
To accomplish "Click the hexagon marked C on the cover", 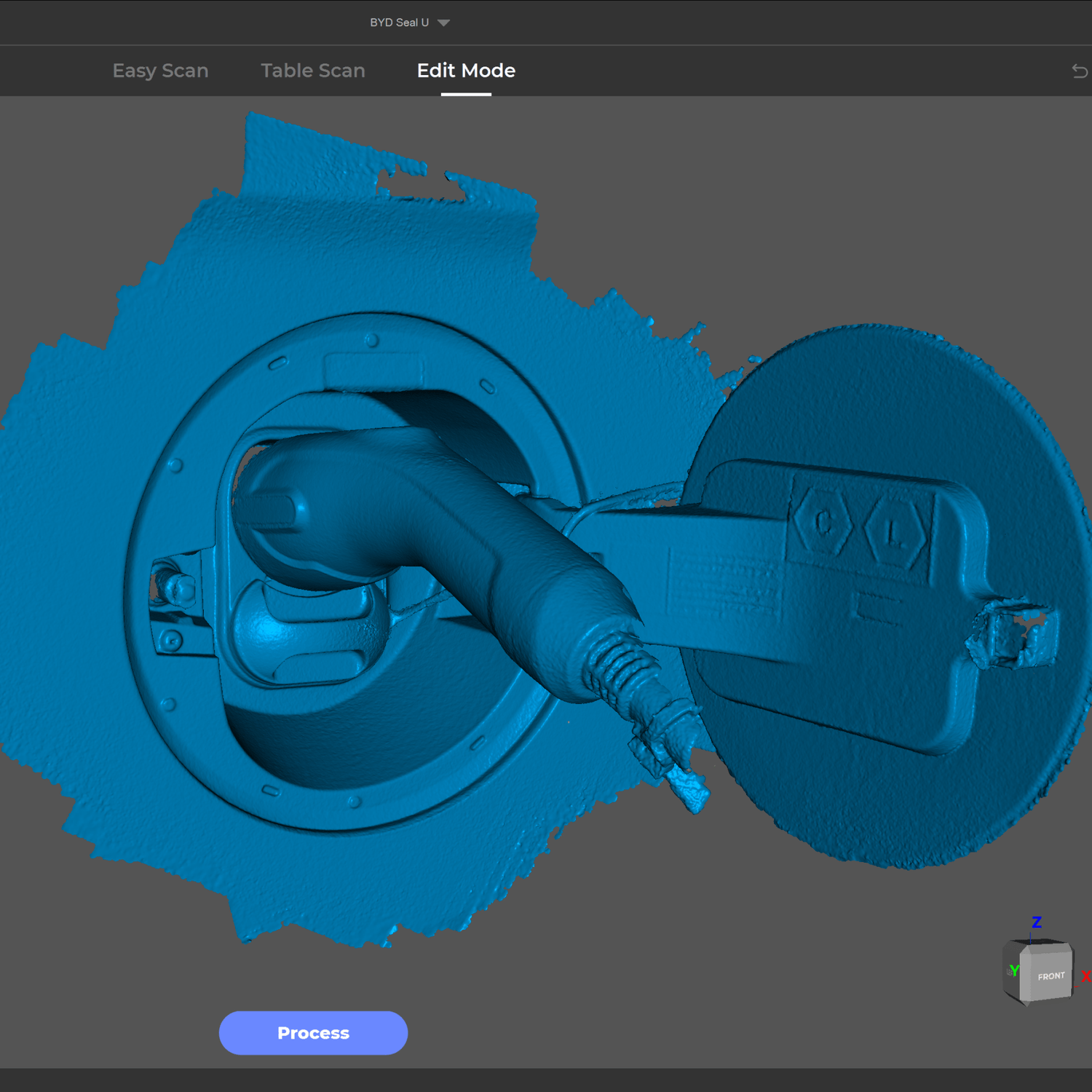I will coord(823,521).
